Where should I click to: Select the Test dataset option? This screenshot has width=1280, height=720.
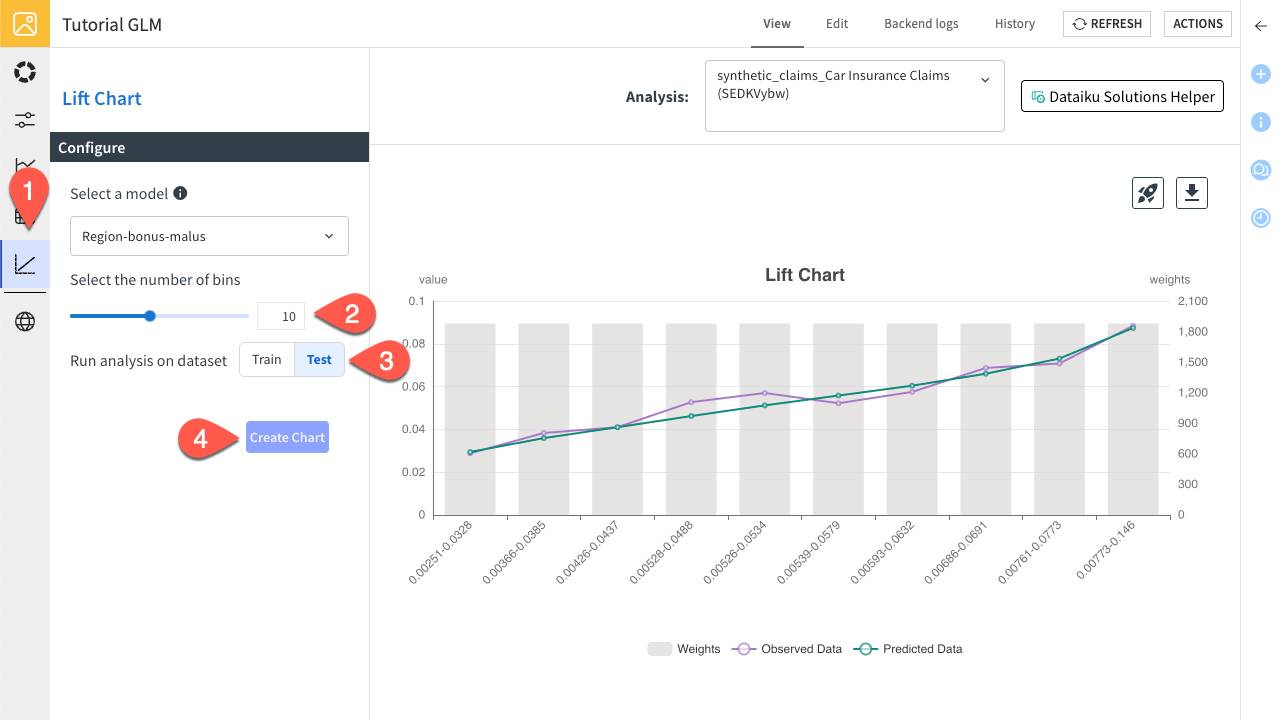[319, 359]
